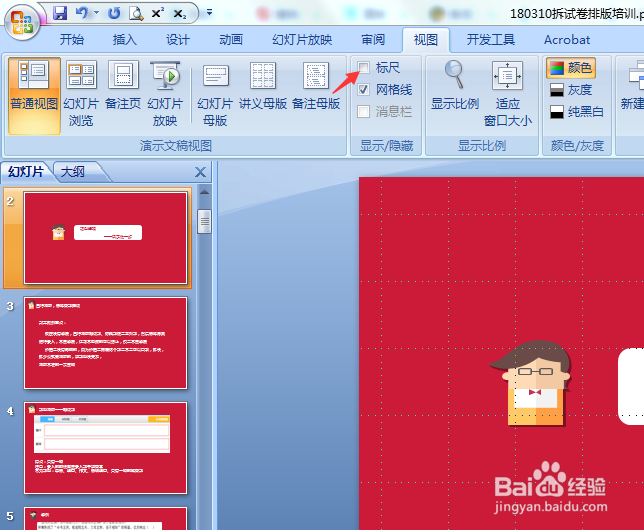
Task: Undo the last action
Action: point(82,13)
